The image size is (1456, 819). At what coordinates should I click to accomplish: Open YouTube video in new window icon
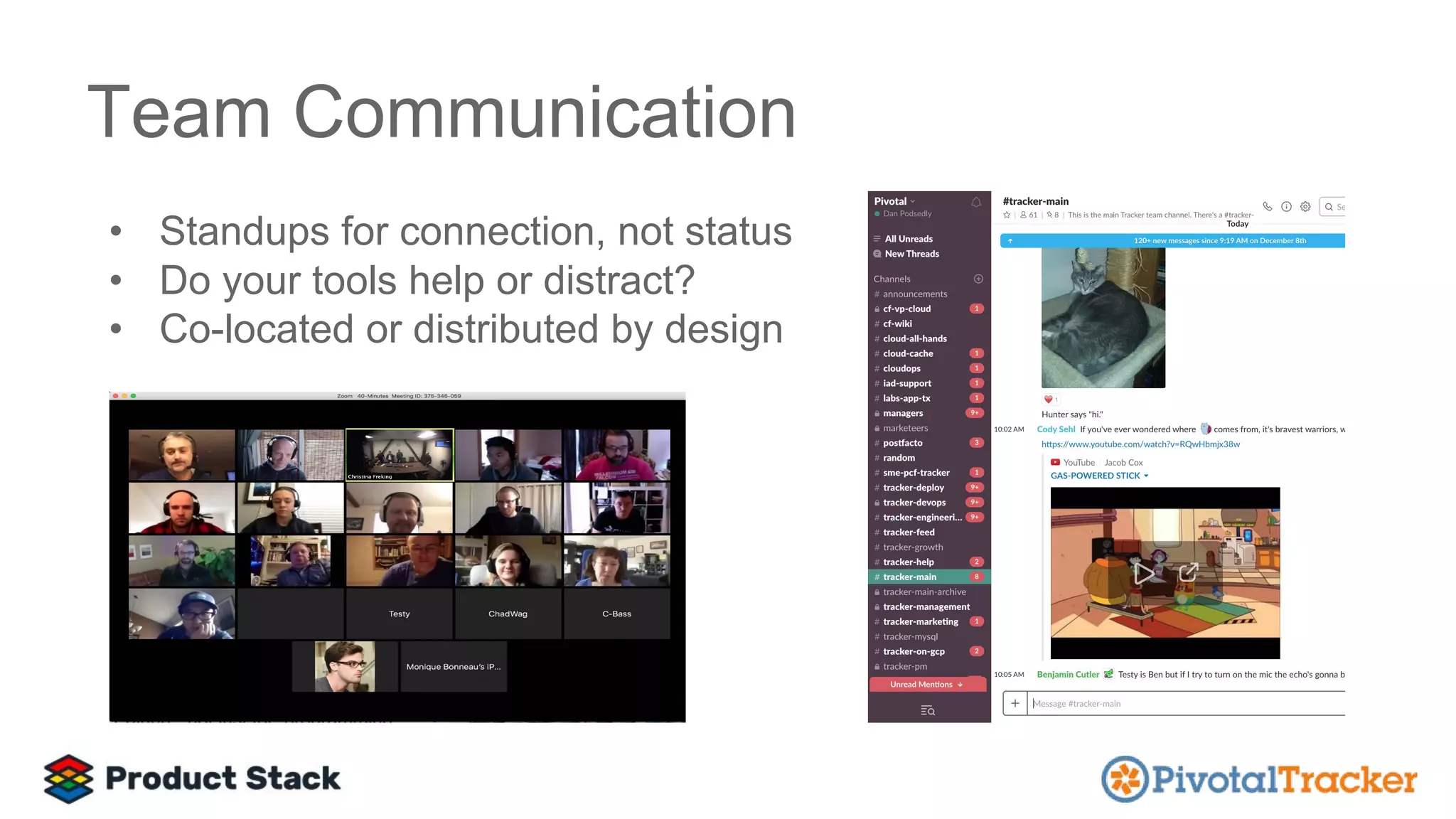[1189, 572]
